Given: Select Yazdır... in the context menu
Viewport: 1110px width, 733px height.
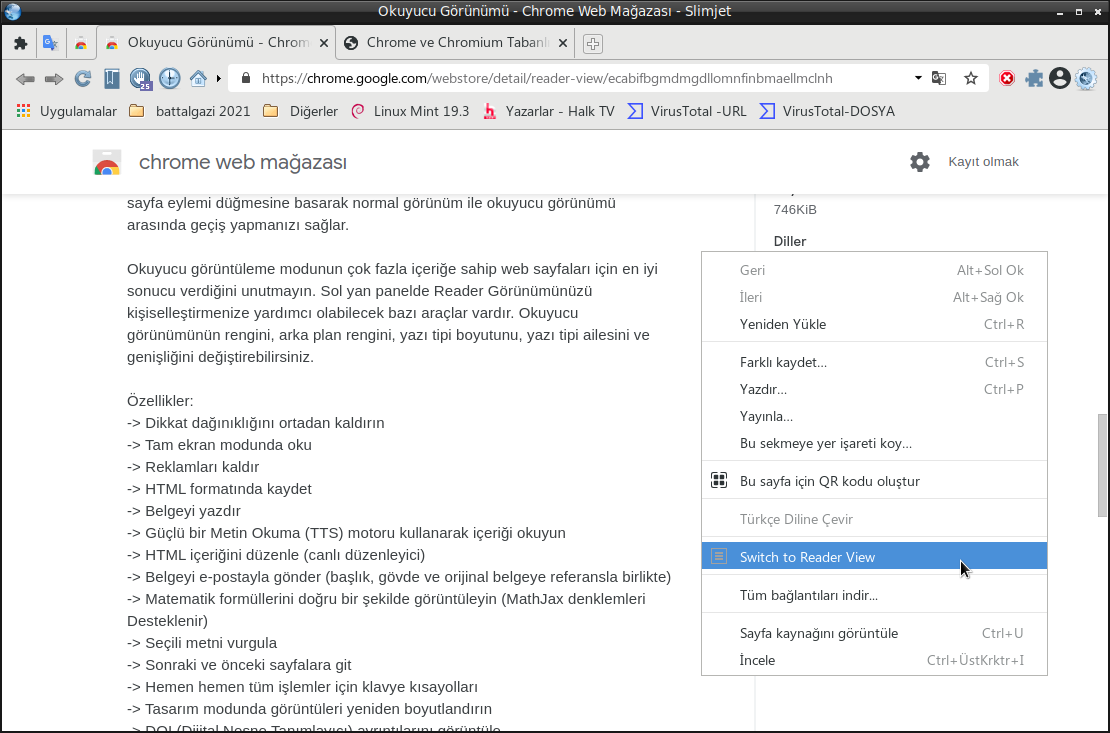Looking at the screenshot, I should [874, 390].
